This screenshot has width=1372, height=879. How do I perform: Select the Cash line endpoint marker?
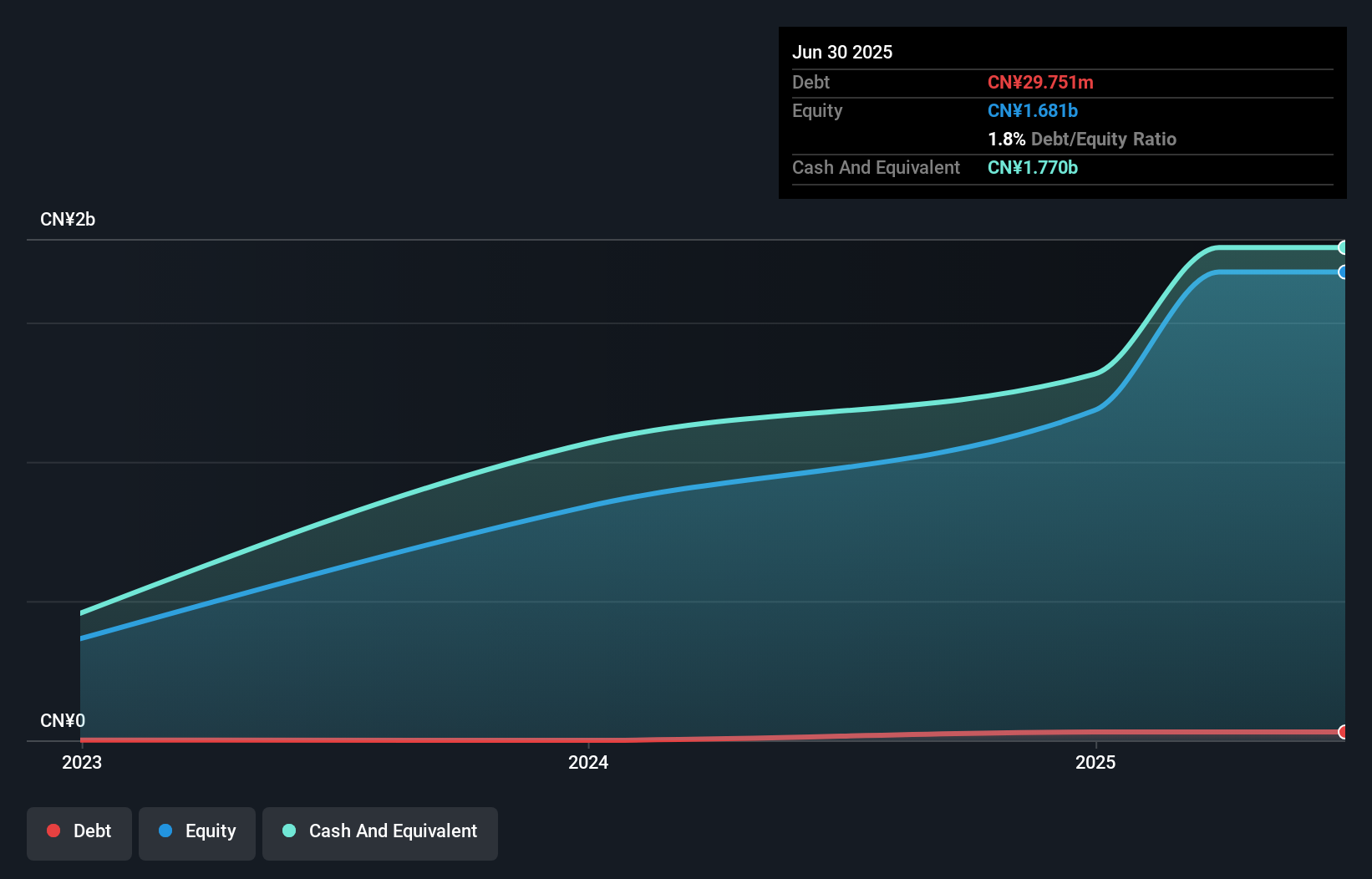pyautogui.click(x=1344, y=247)
